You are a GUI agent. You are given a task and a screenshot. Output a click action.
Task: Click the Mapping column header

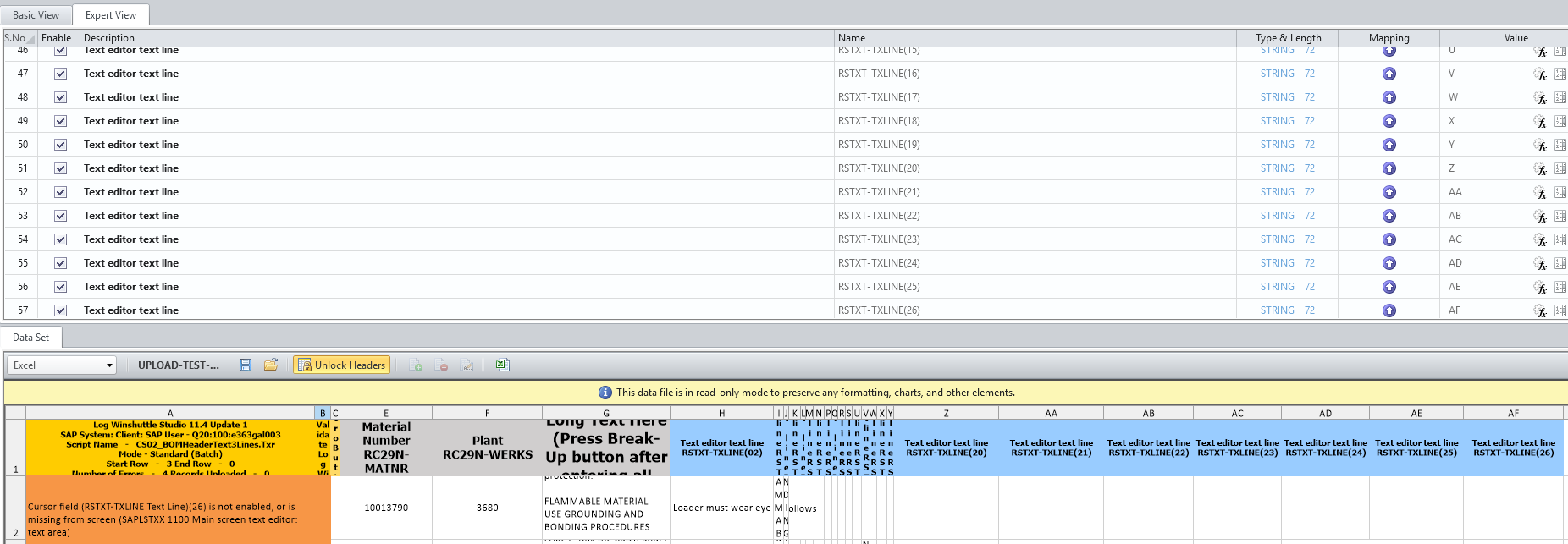tap(1389, 38)
